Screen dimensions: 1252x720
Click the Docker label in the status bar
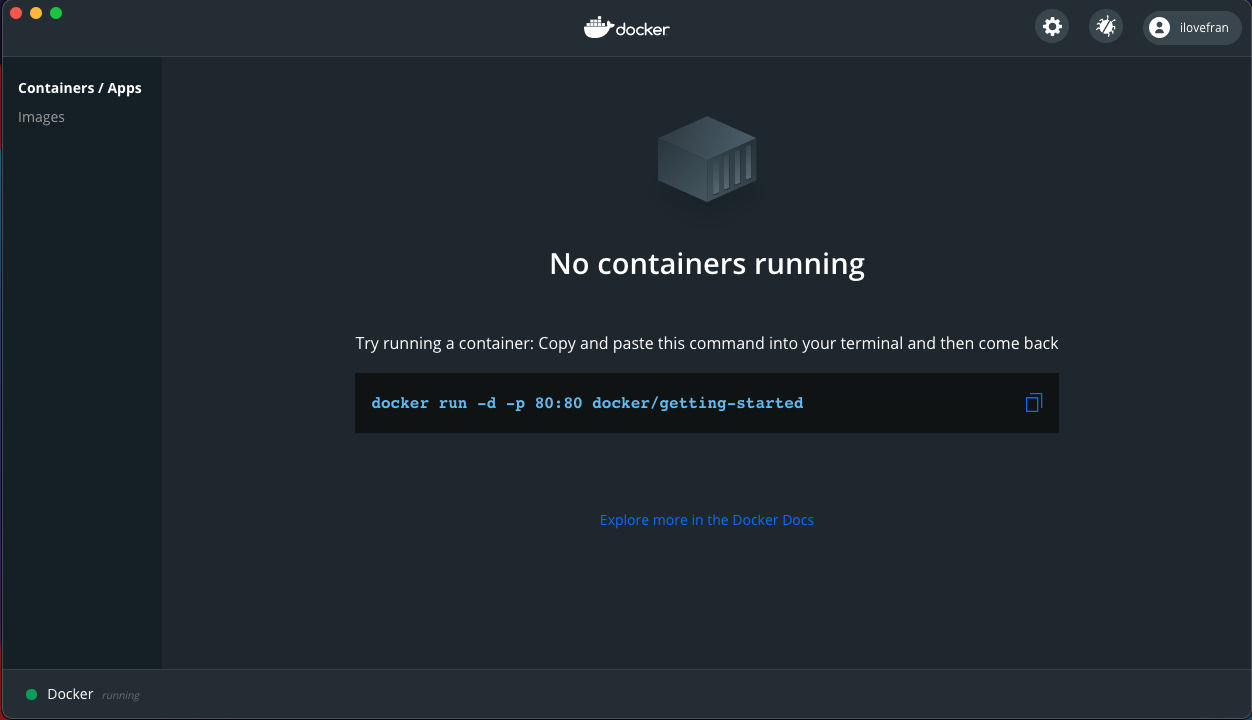point(70,694)
